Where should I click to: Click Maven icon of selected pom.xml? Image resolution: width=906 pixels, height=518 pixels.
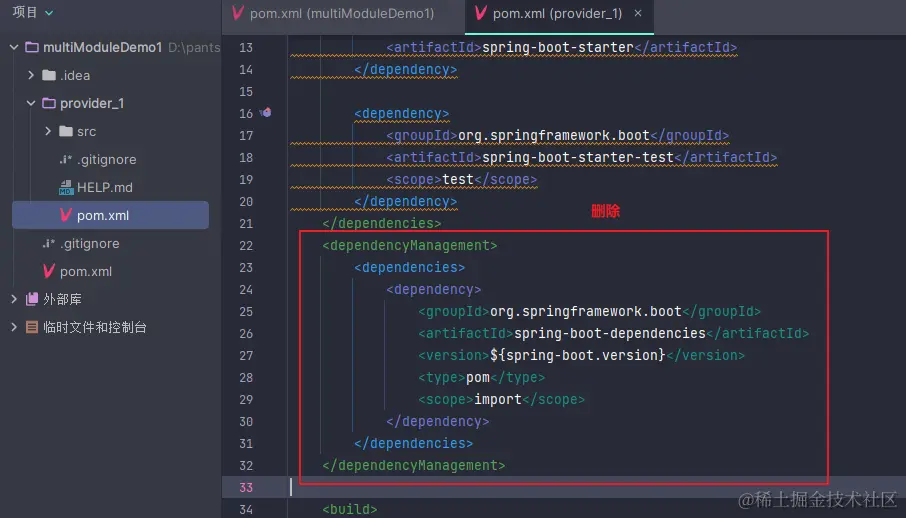66,215
